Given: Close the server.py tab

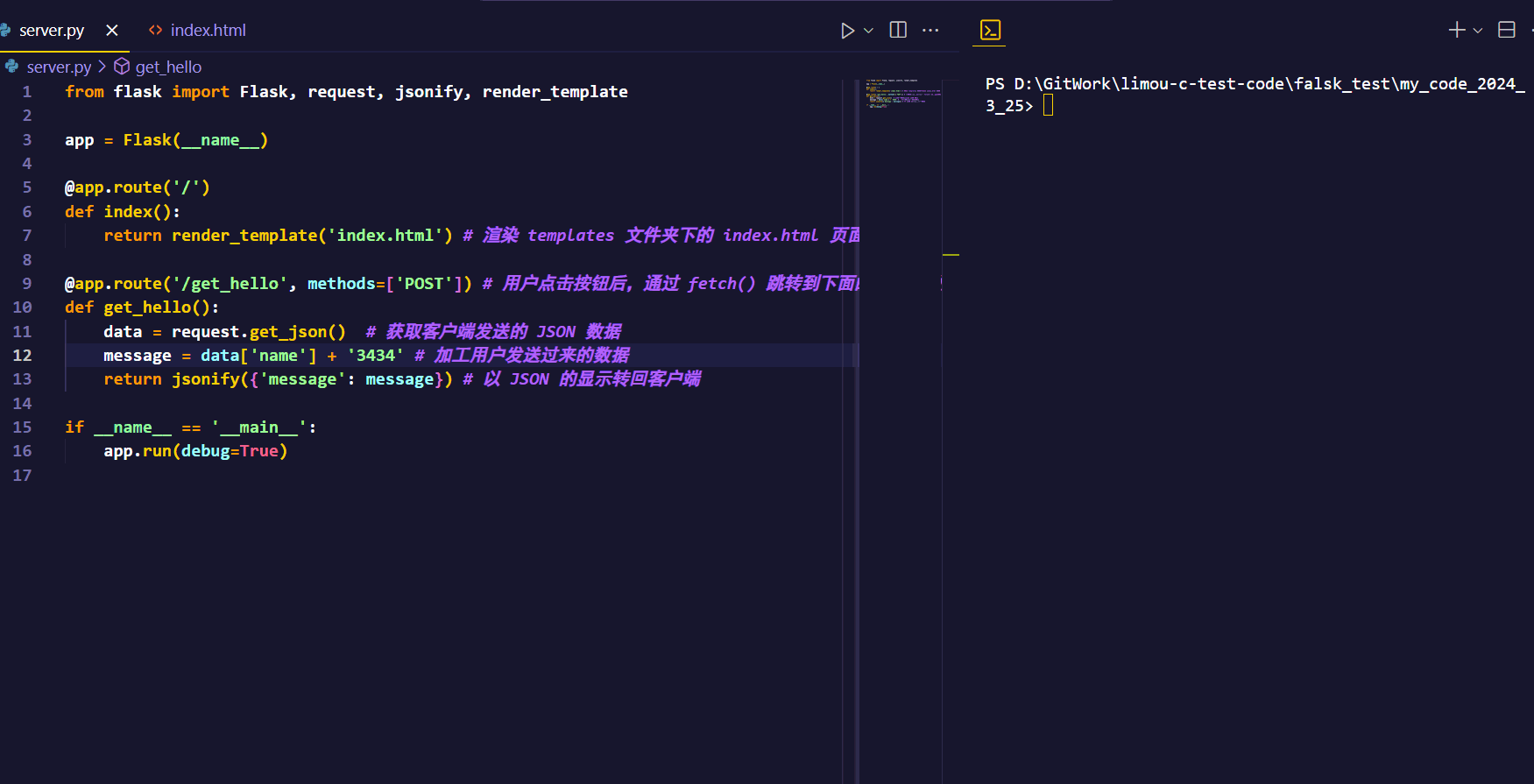Looking at the screenshot, I should 112,31.
